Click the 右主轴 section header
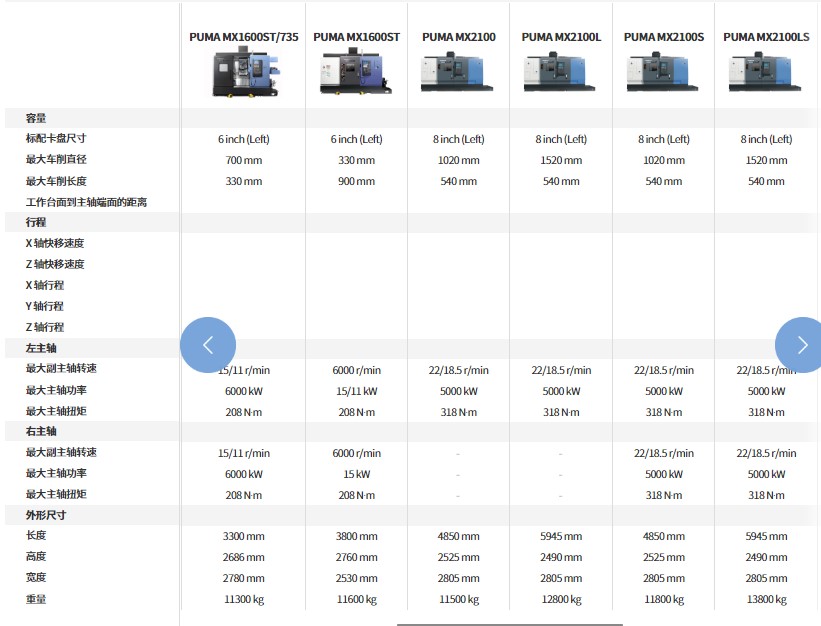 click(x=41, y=431)
